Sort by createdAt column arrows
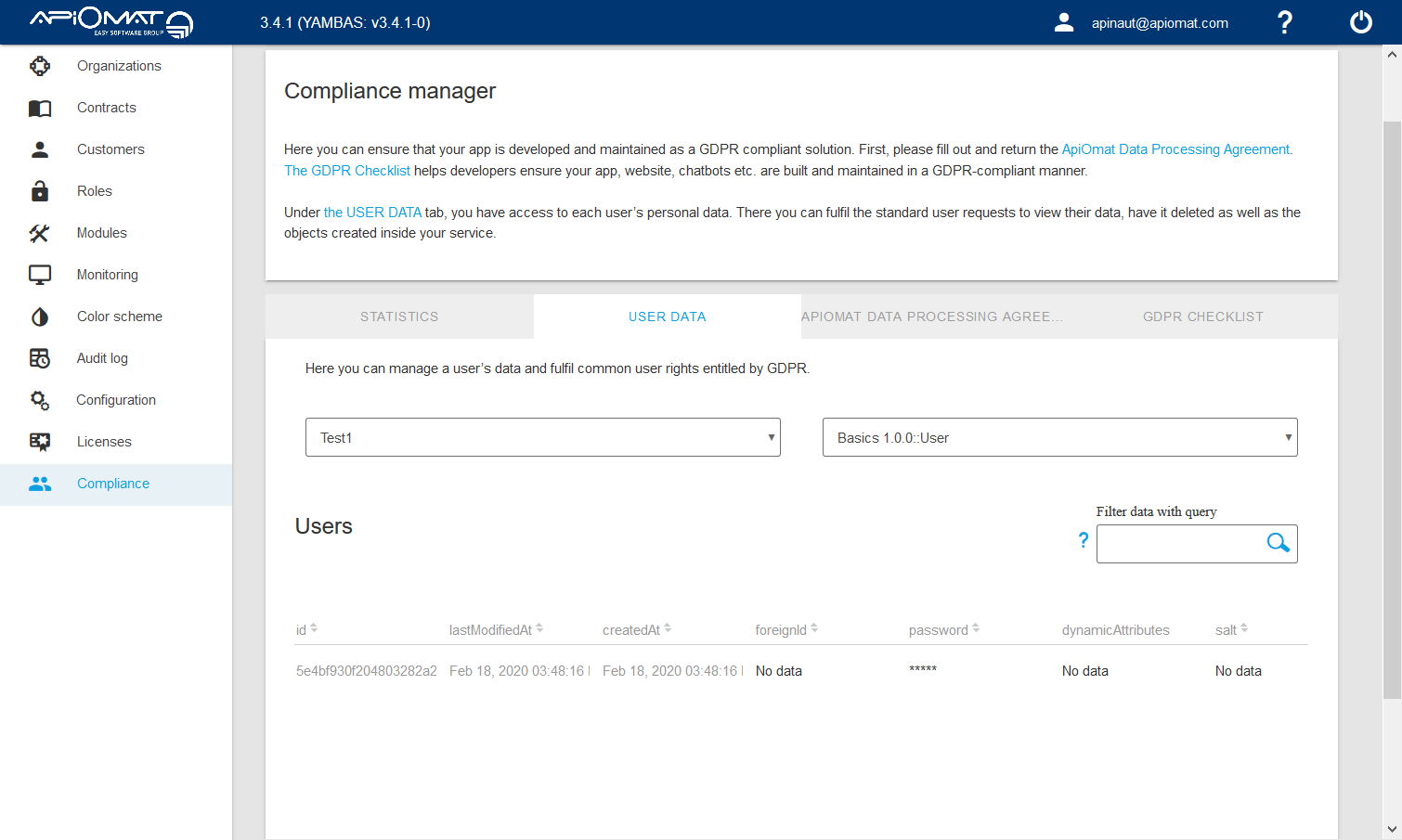This screenshot has width=1402, height=840. pyautogui.click(x=668, y=628)
